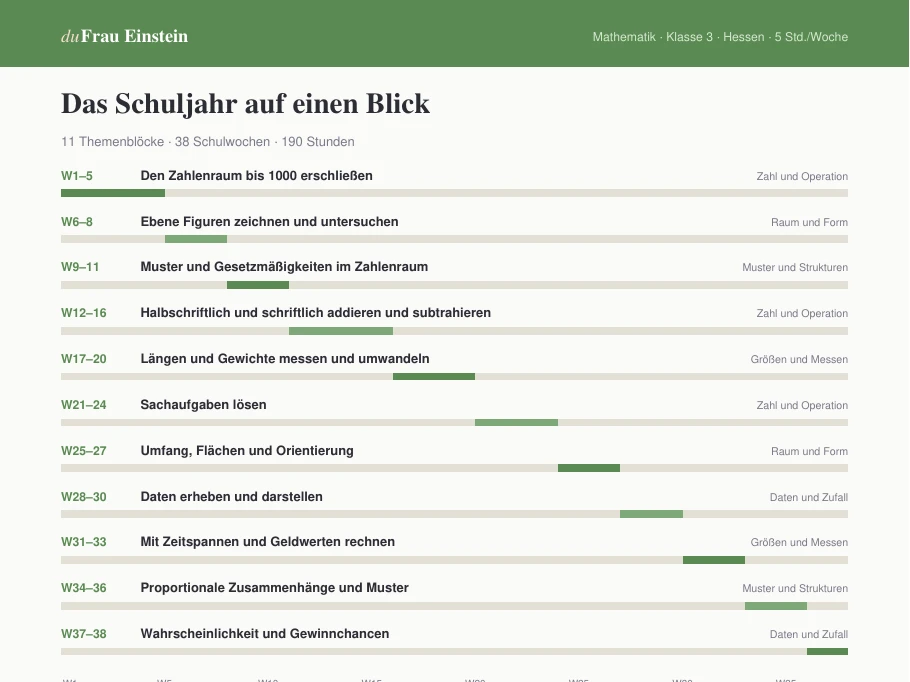
Task: Click the green timeline segment for W9–11
Action: tap(258, 284)
